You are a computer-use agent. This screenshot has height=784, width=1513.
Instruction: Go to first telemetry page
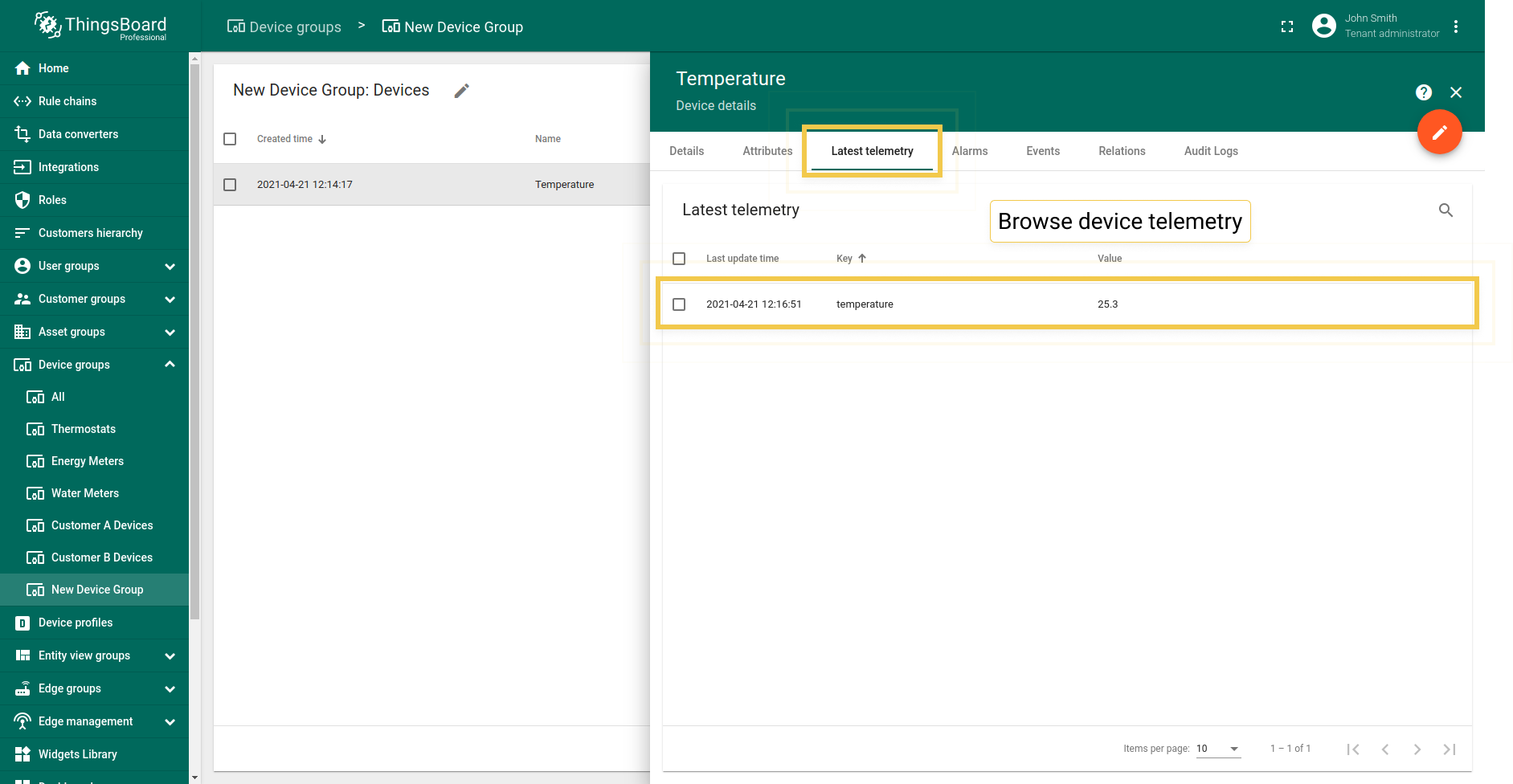(1353, 749)
